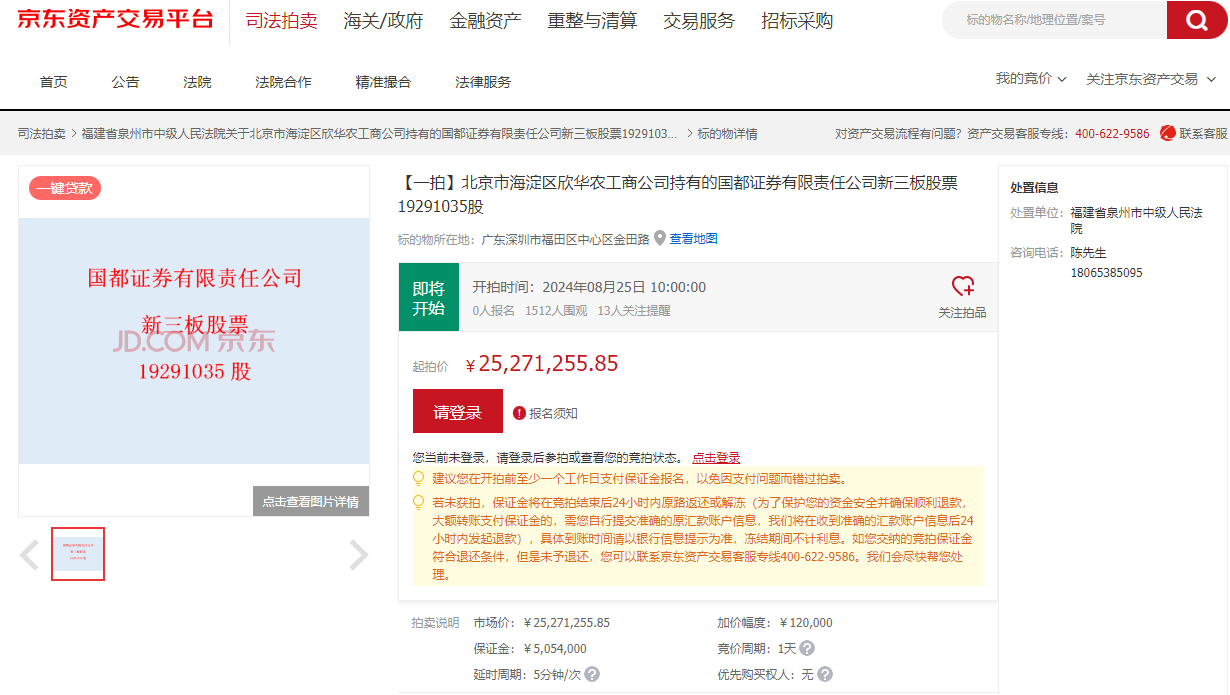Click the auction title 【一拍】北京市海淀区欣华农工商公司
This screenshot has width=1230, height=695.
click(678, 195)
